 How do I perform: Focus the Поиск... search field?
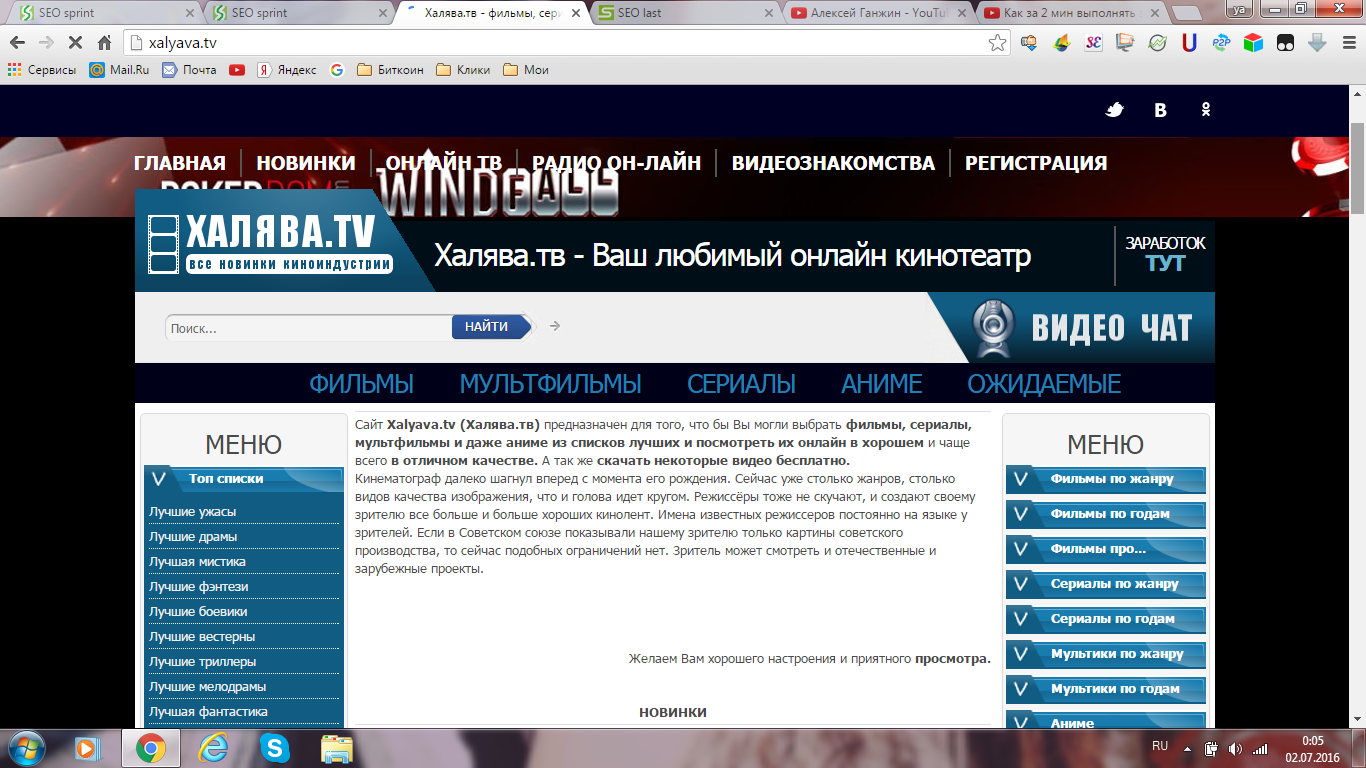309,328
